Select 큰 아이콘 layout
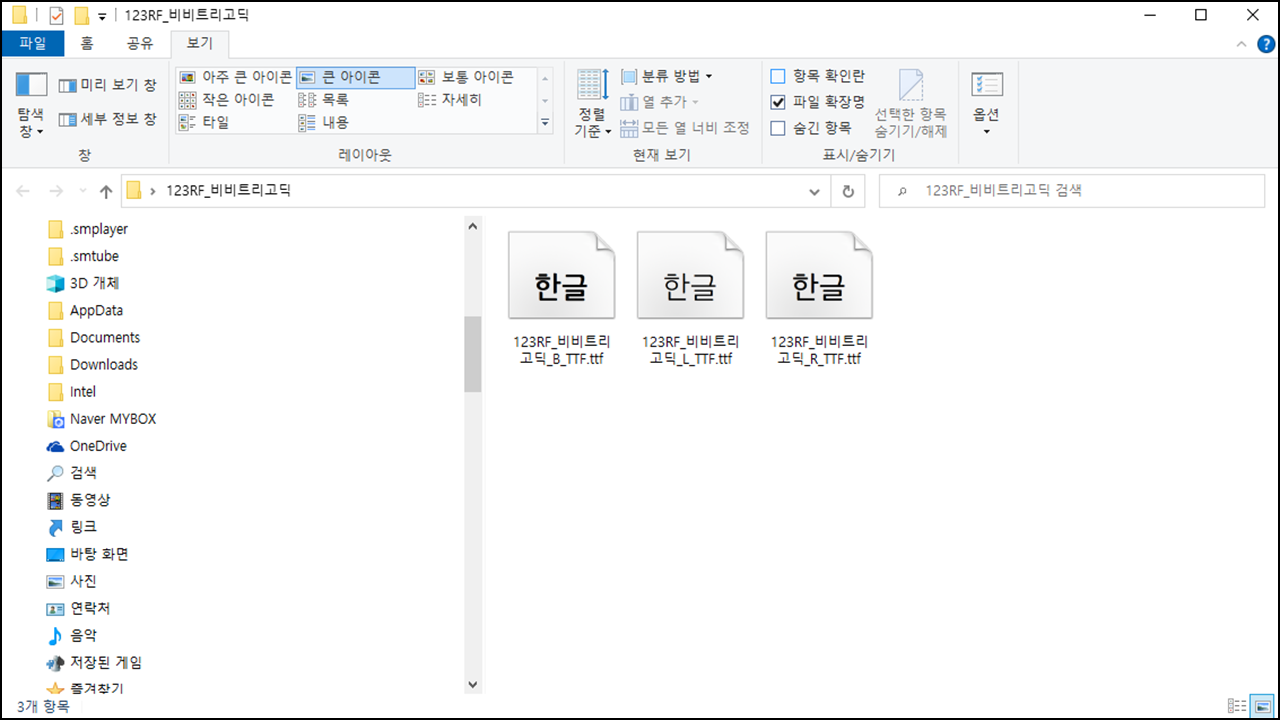The width and height of the screenshot is (1280, 720). pyautogui.click(x=355, y=77)
